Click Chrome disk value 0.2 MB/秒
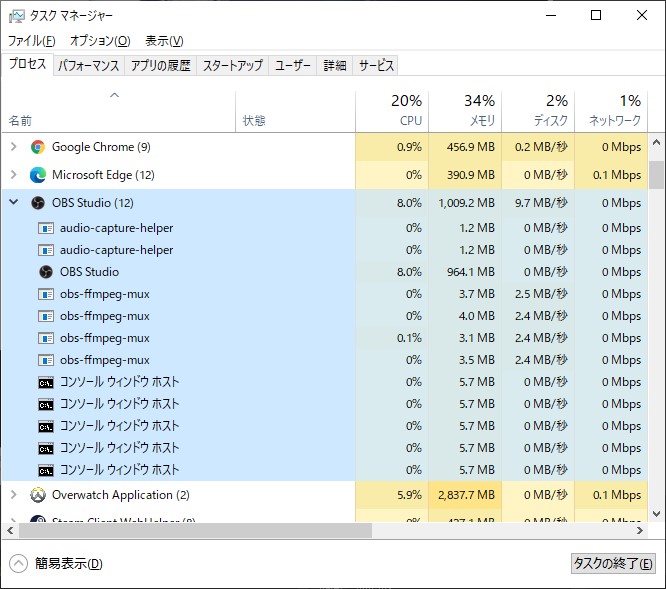666x589 pixels. coord(541,147)
